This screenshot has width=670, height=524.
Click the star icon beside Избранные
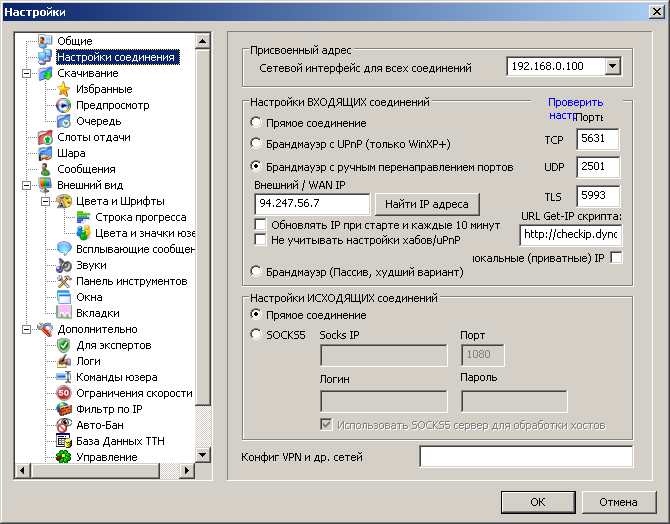pos(64,89)
